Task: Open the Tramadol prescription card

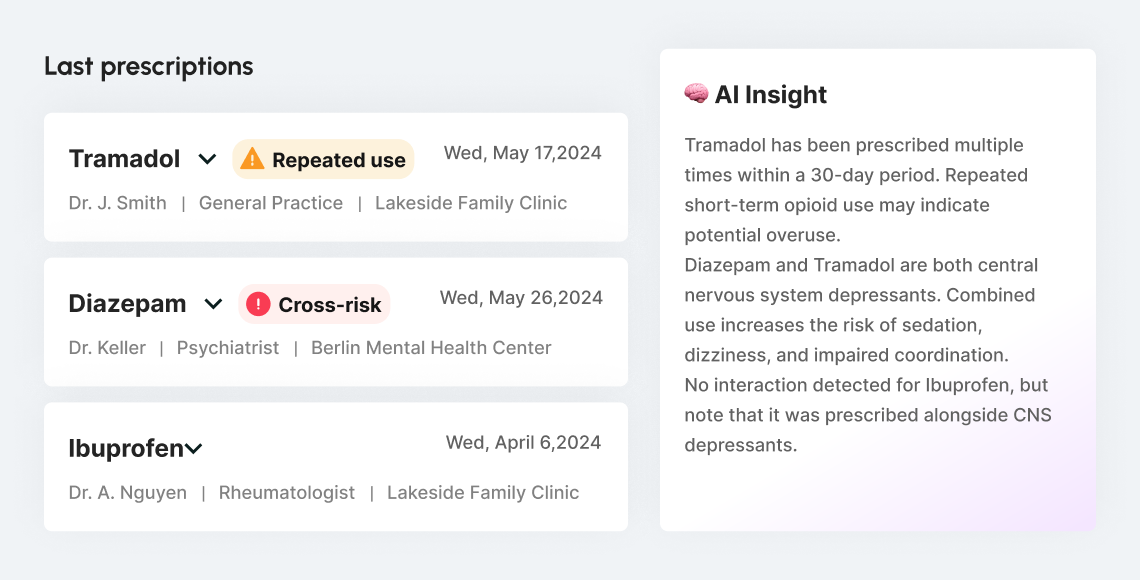Action: tap(336, 177)
